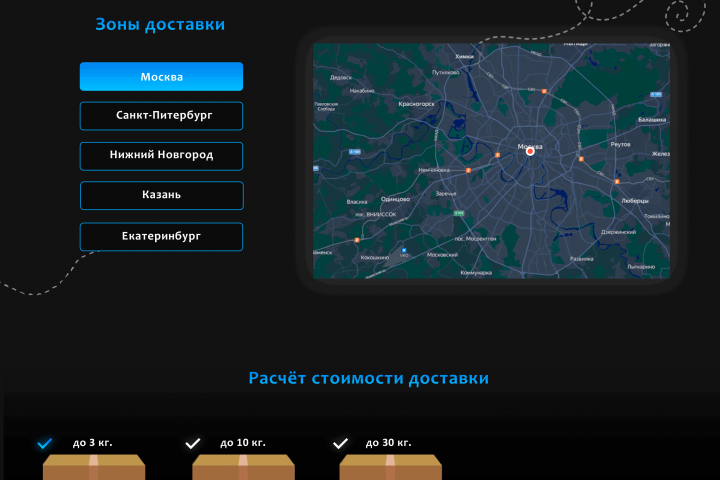720x480 pixels.
Task: Click the Заречье label on the map
Action: click(446, 194)
